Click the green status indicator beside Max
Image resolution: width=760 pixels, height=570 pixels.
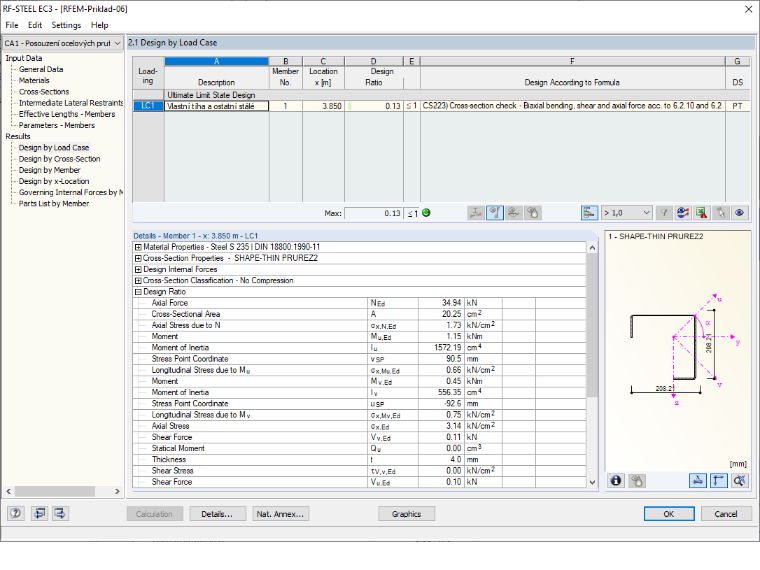[x=426, y=213]
